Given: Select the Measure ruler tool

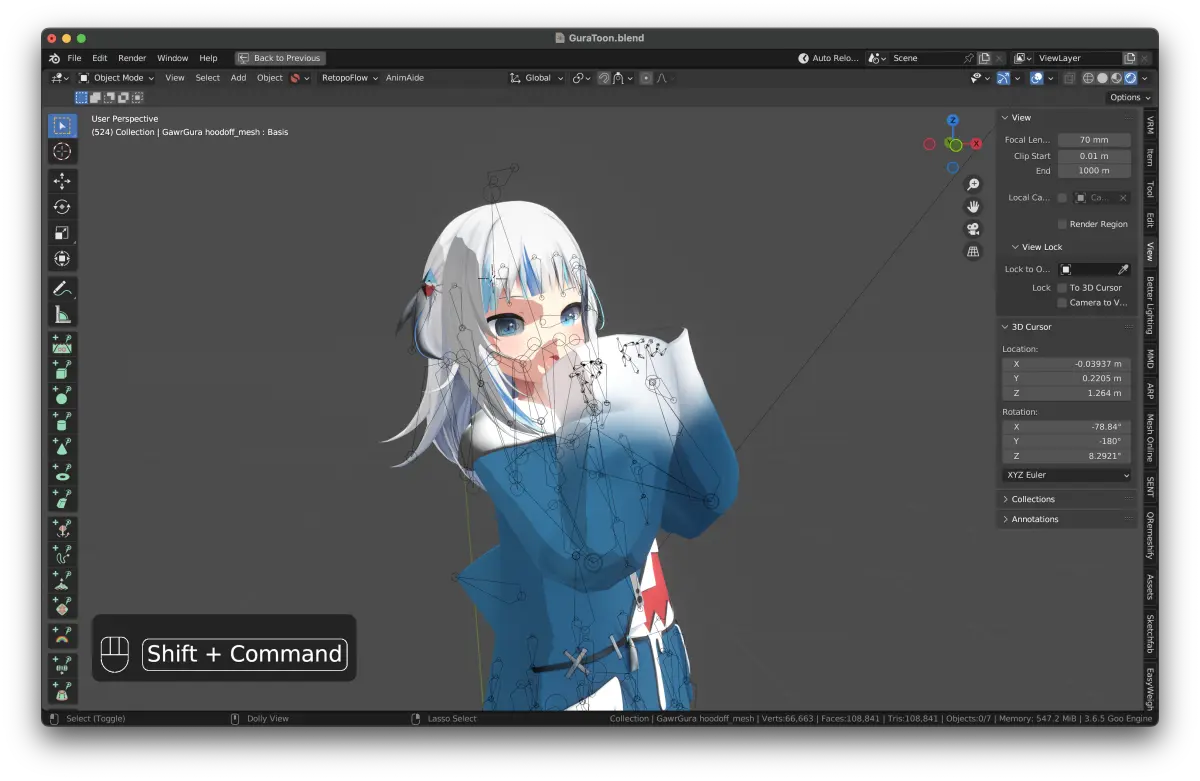Looking at the screenshot, I should pos(62,315).
